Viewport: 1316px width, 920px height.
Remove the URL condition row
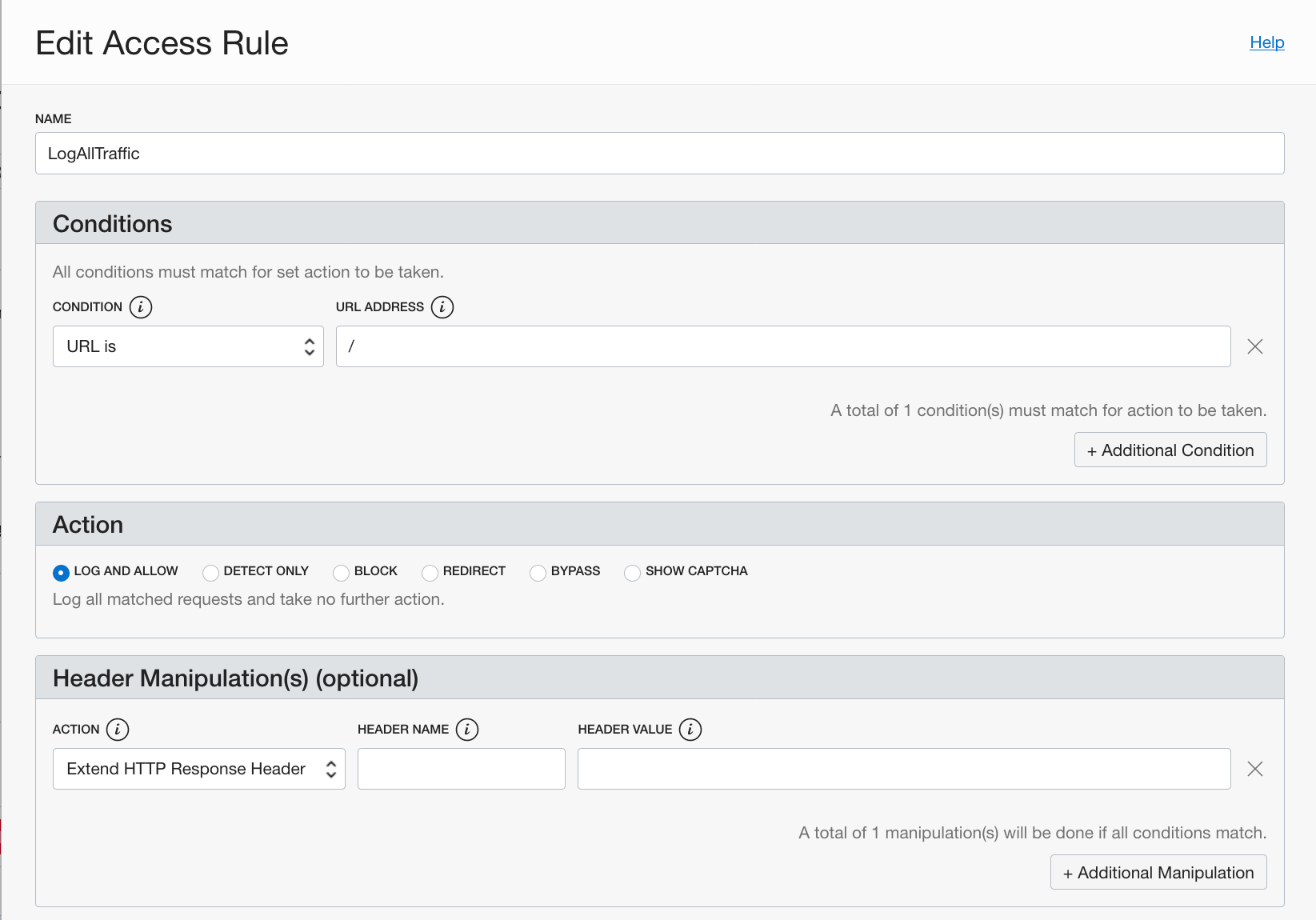point(1255,346)
